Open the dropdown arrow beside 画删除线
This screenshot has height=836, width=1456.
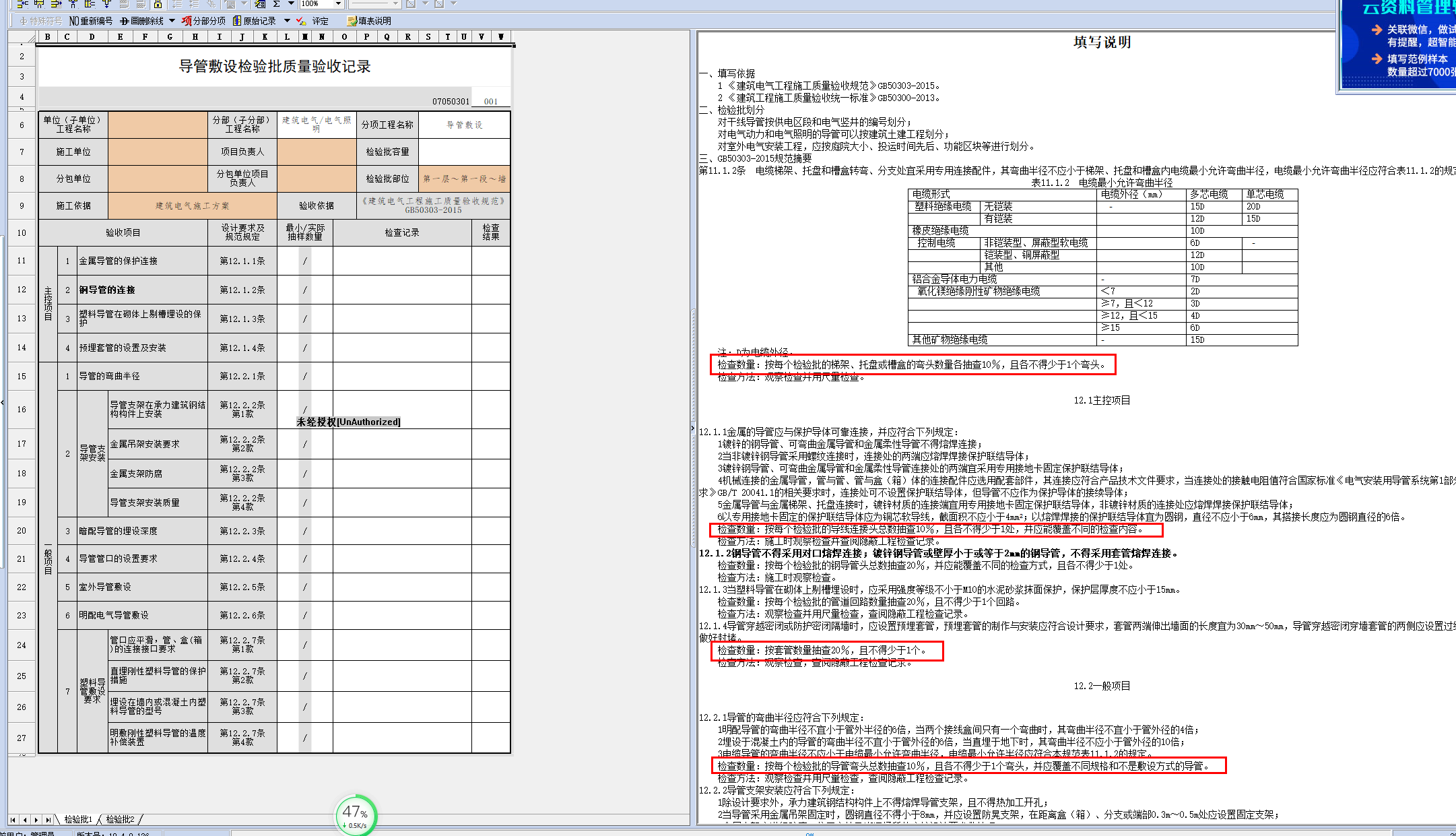(x=172, y=21)
